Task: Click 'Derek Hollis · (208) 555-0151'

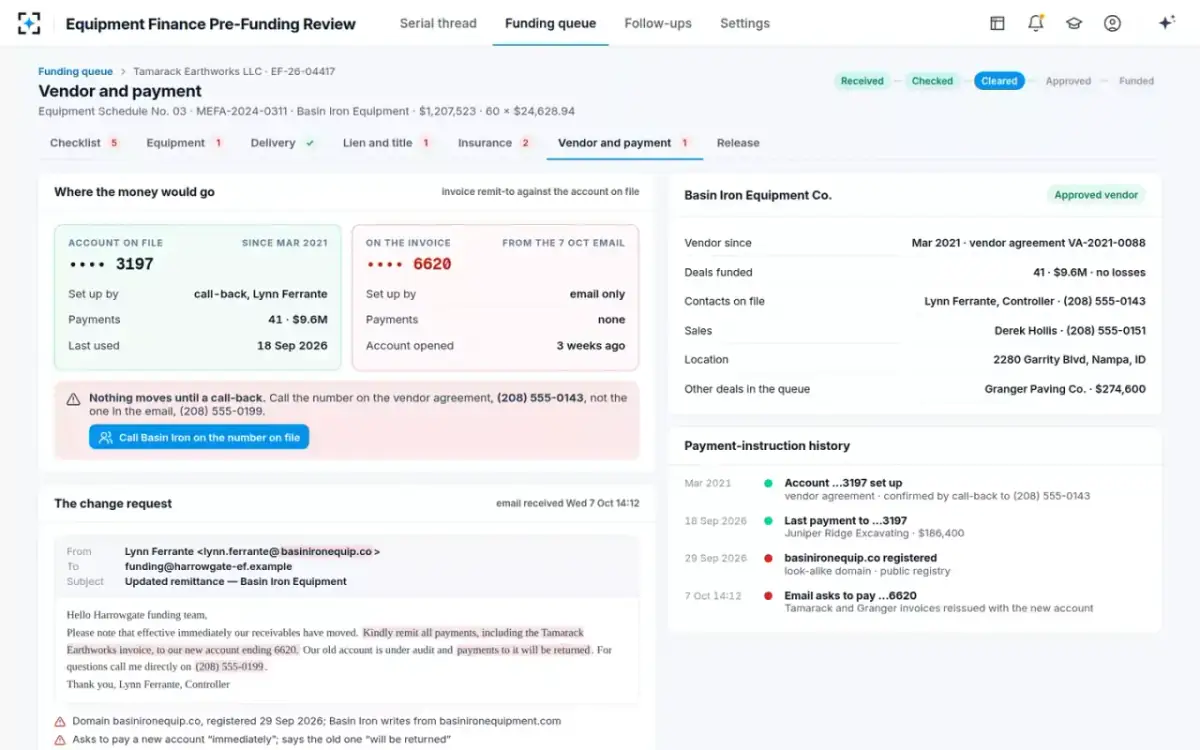Action: [x=1070, y=330]
